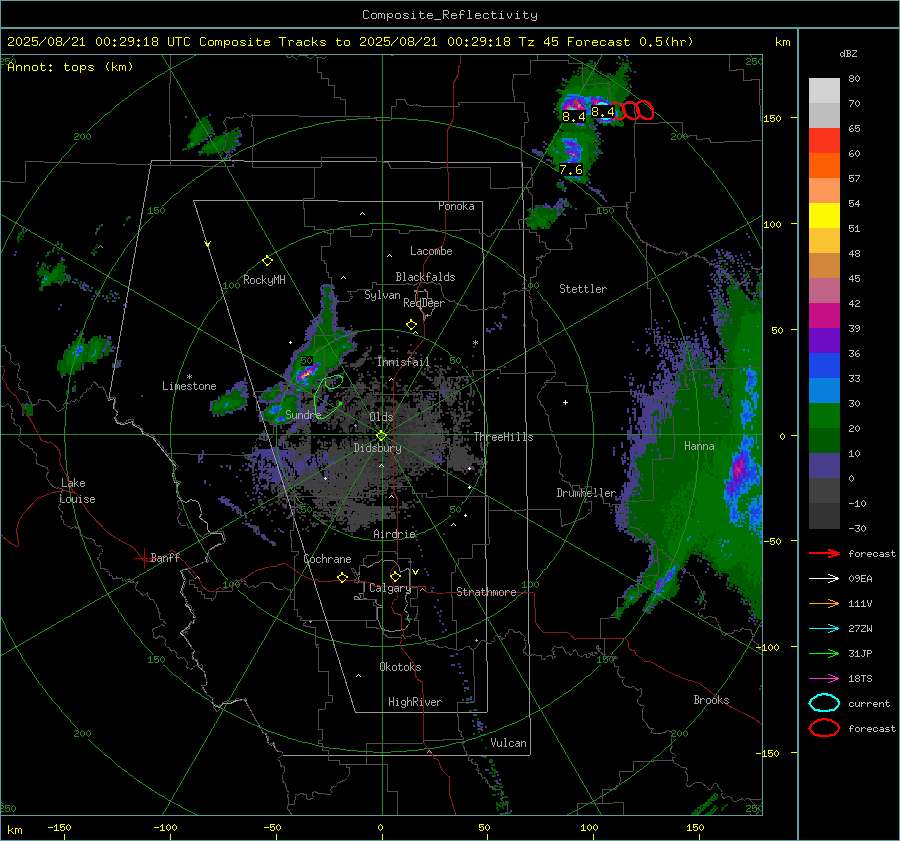Viewport: 900px width, 841px height.
Task: Select the green 31JP arrow legend icon
Action: pos(824,653)
